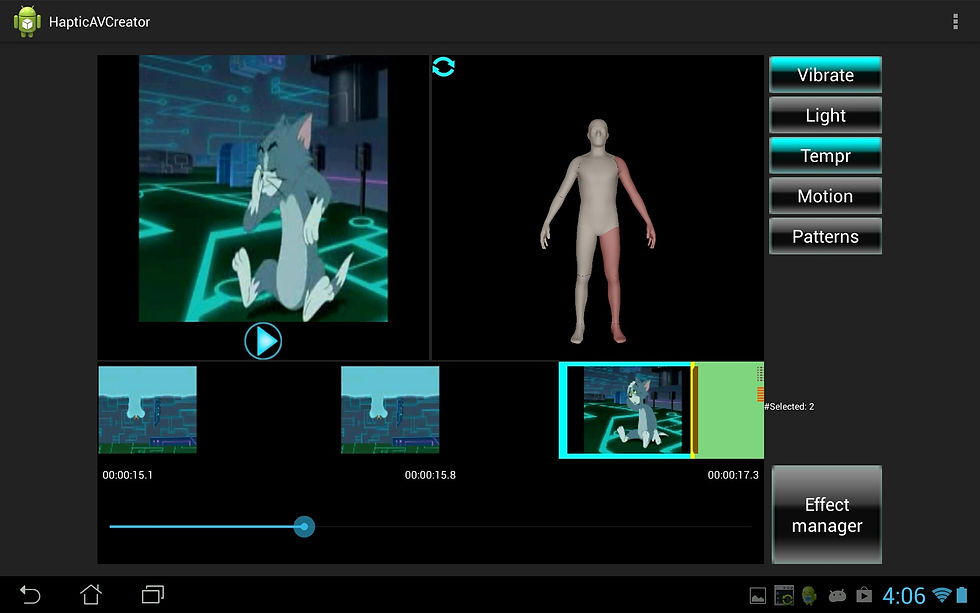Toggle the Light effect button

tap(825, 115)
